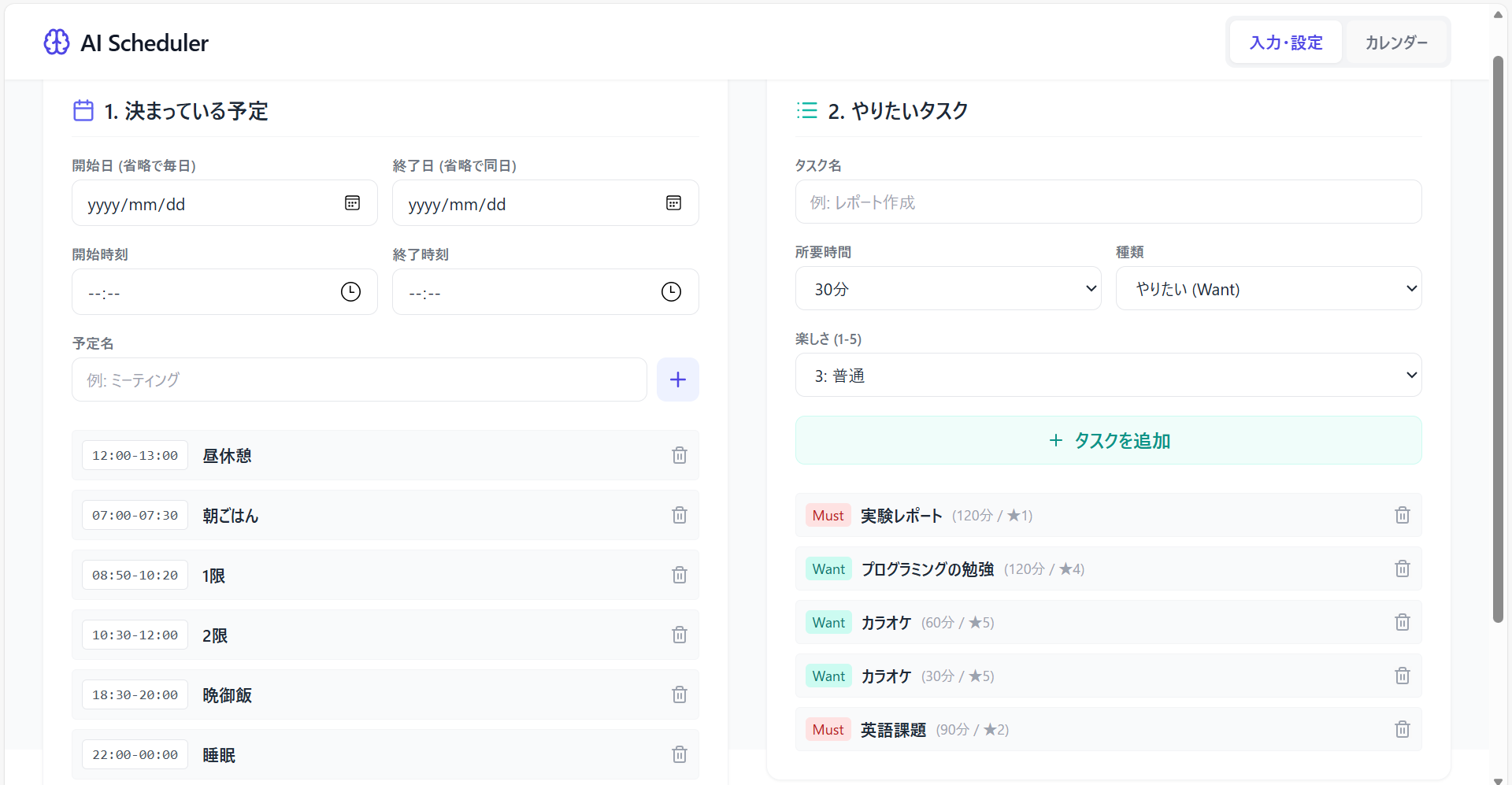Remove the 実験レポート task

pos(1402,515)
